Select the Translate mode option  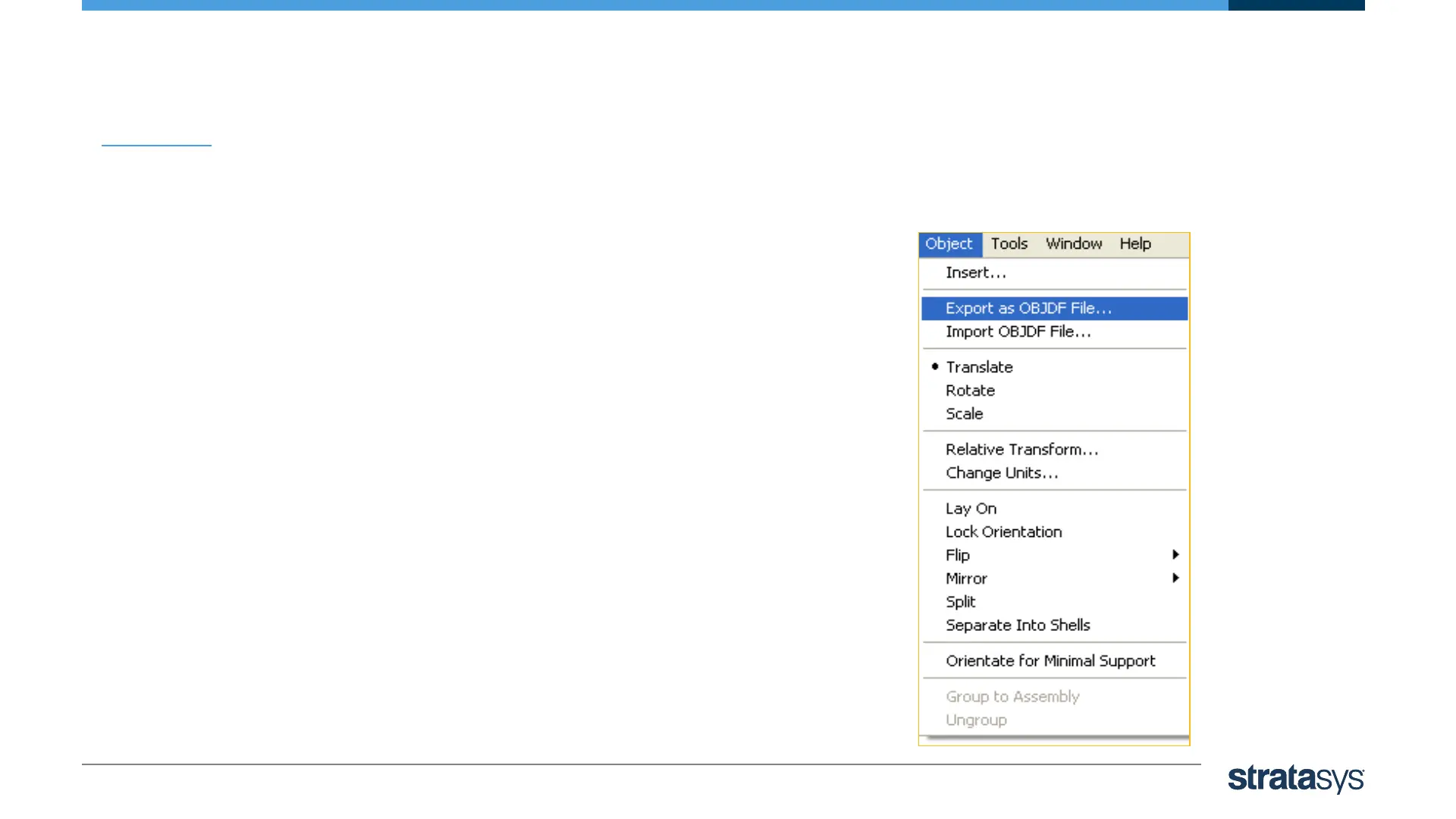(x=979, y=367)
